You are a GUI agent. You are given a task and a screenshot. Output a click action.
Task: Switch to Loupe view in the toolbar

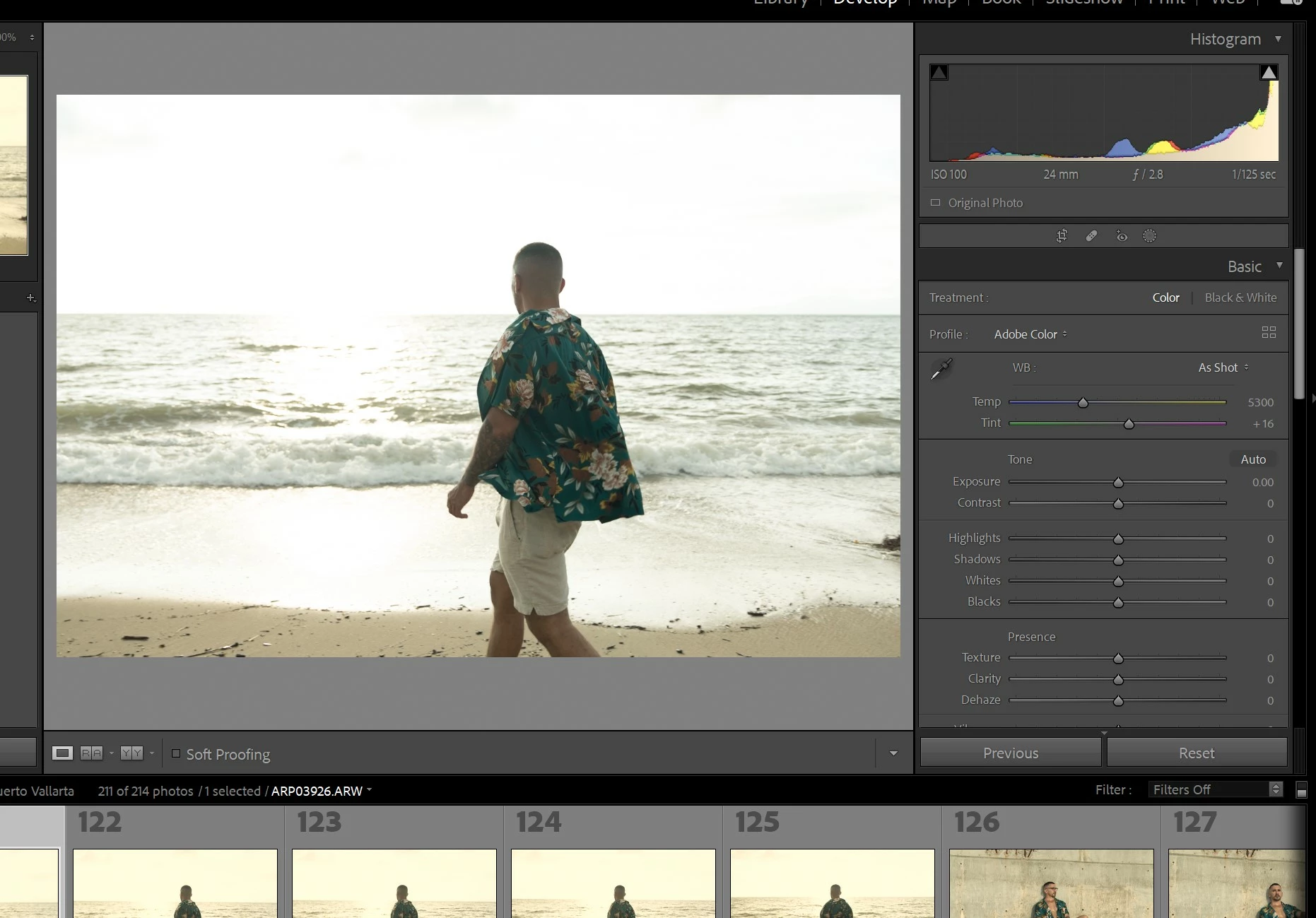tap(62, 753)
